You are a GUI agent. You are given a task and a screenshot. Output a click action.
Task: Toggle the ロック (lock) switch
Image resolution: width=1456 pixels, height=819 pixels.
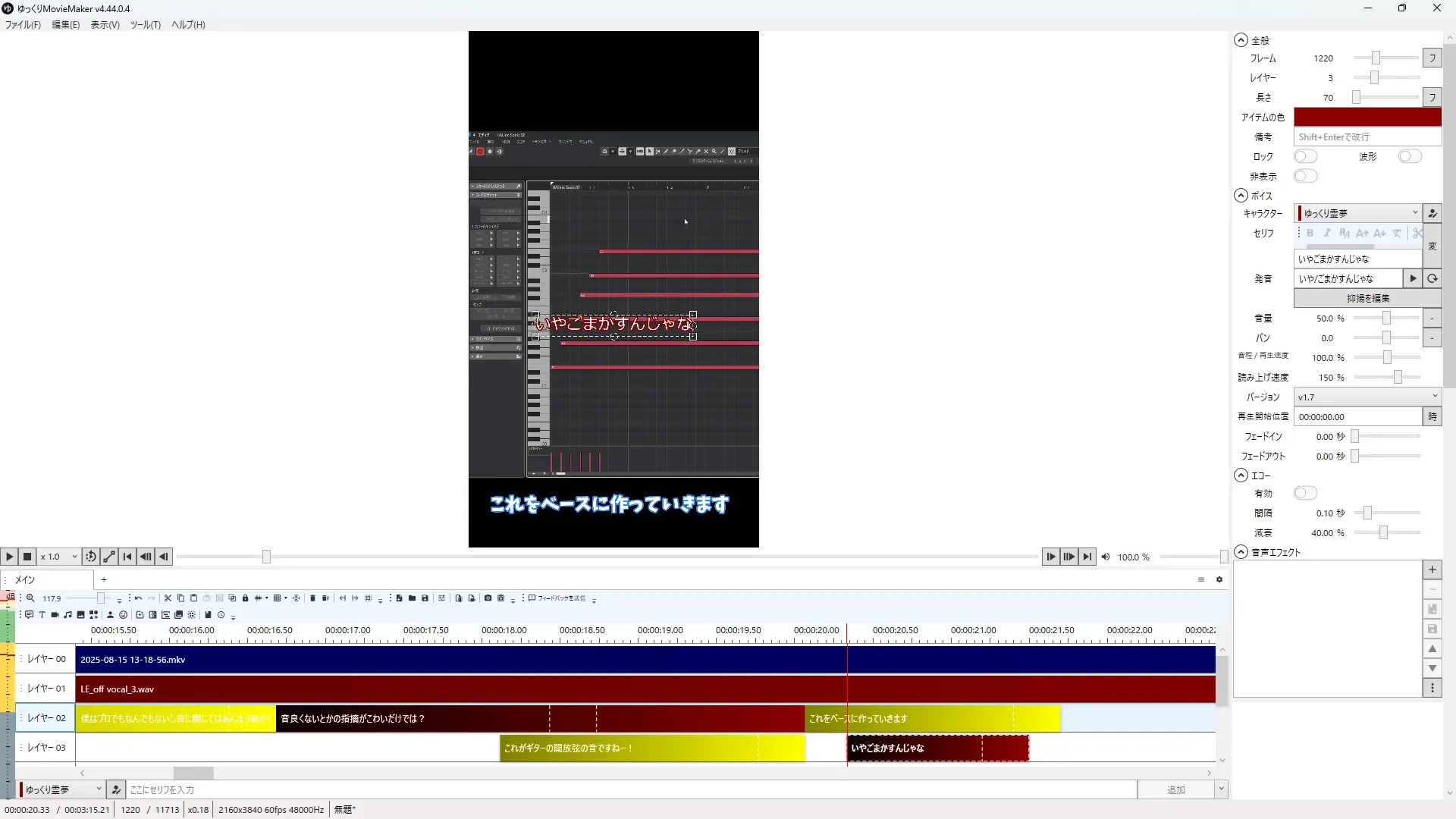pos(1305,156)
